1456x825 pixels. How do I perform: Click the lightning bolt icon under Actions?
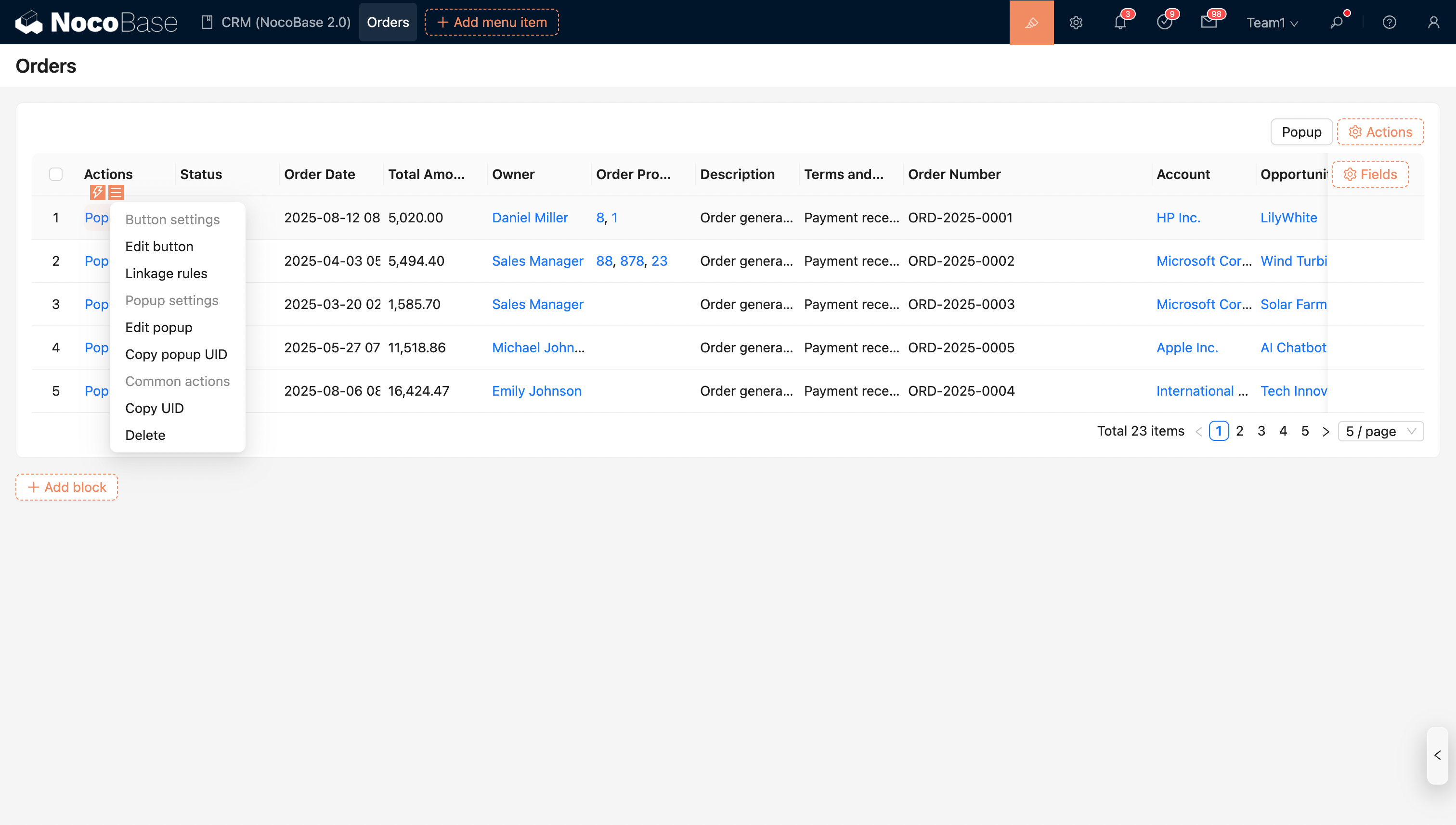(97, 193)
